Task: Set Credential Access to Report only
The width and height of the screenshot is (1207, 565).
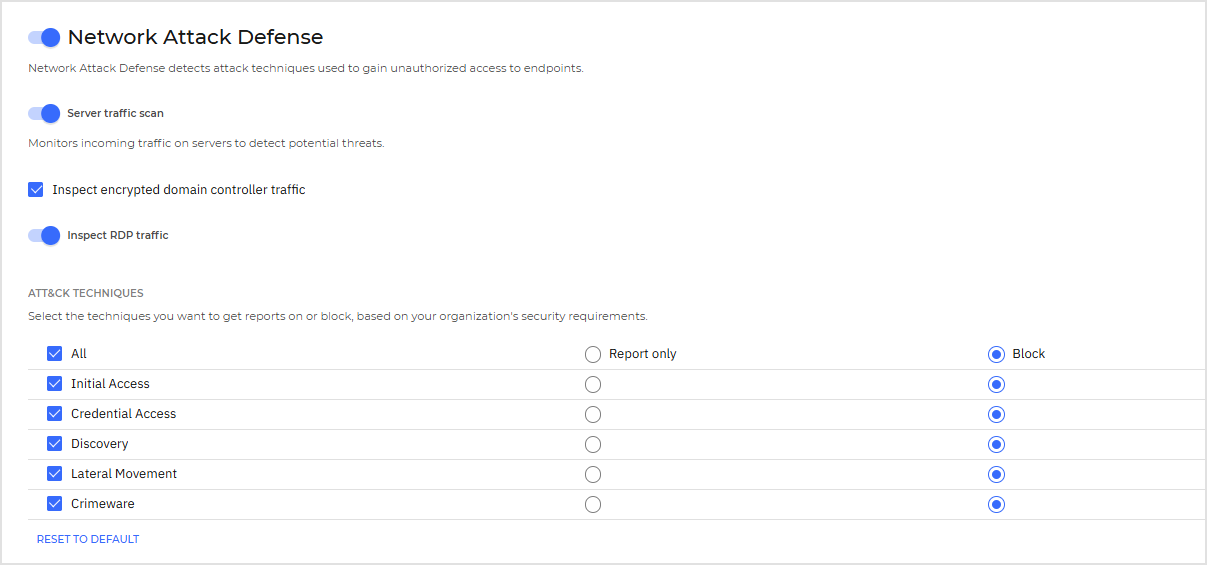Action: point(593,415)
